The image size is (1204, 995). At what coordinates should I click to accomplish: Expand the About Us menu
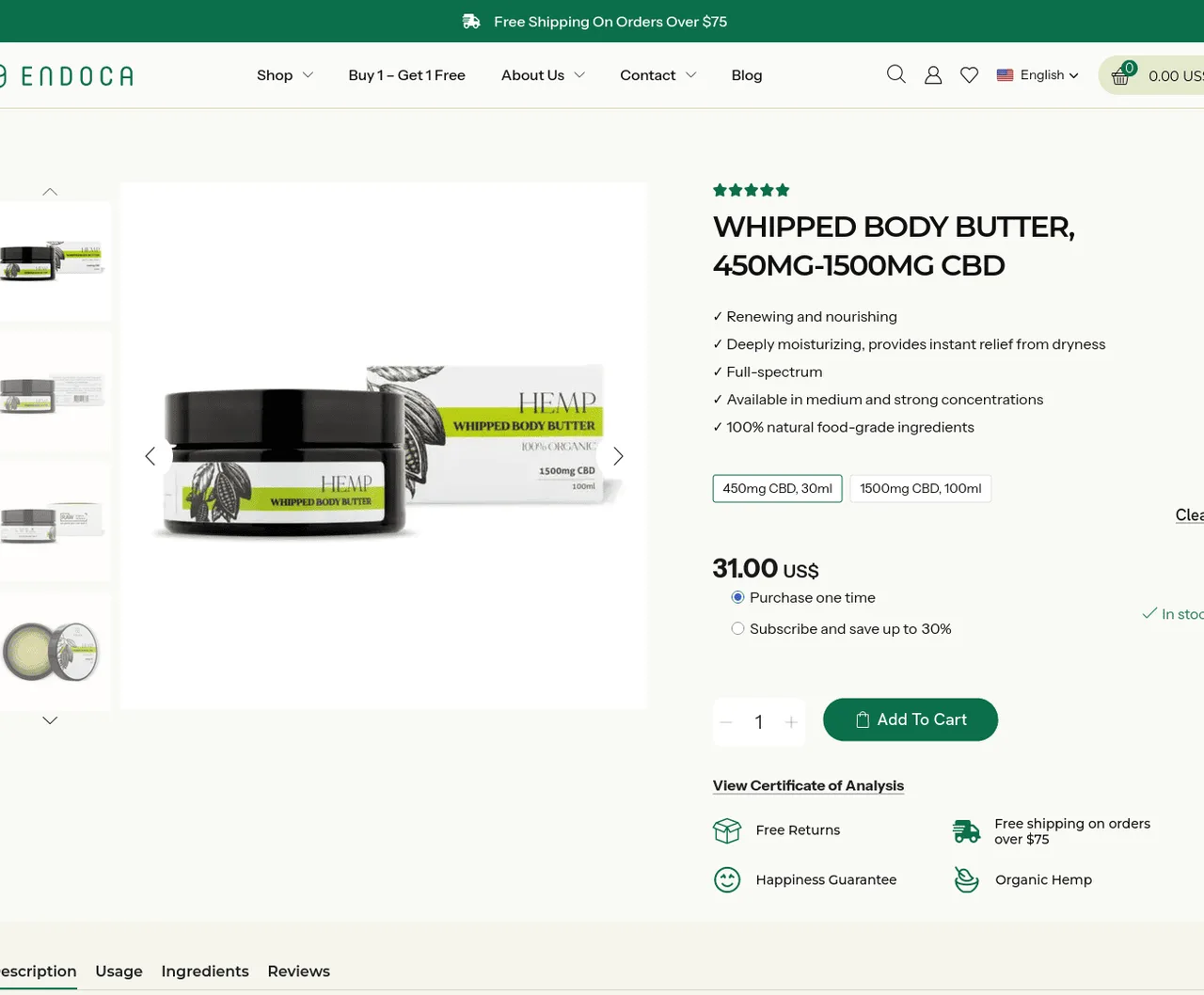click(543, 75)
